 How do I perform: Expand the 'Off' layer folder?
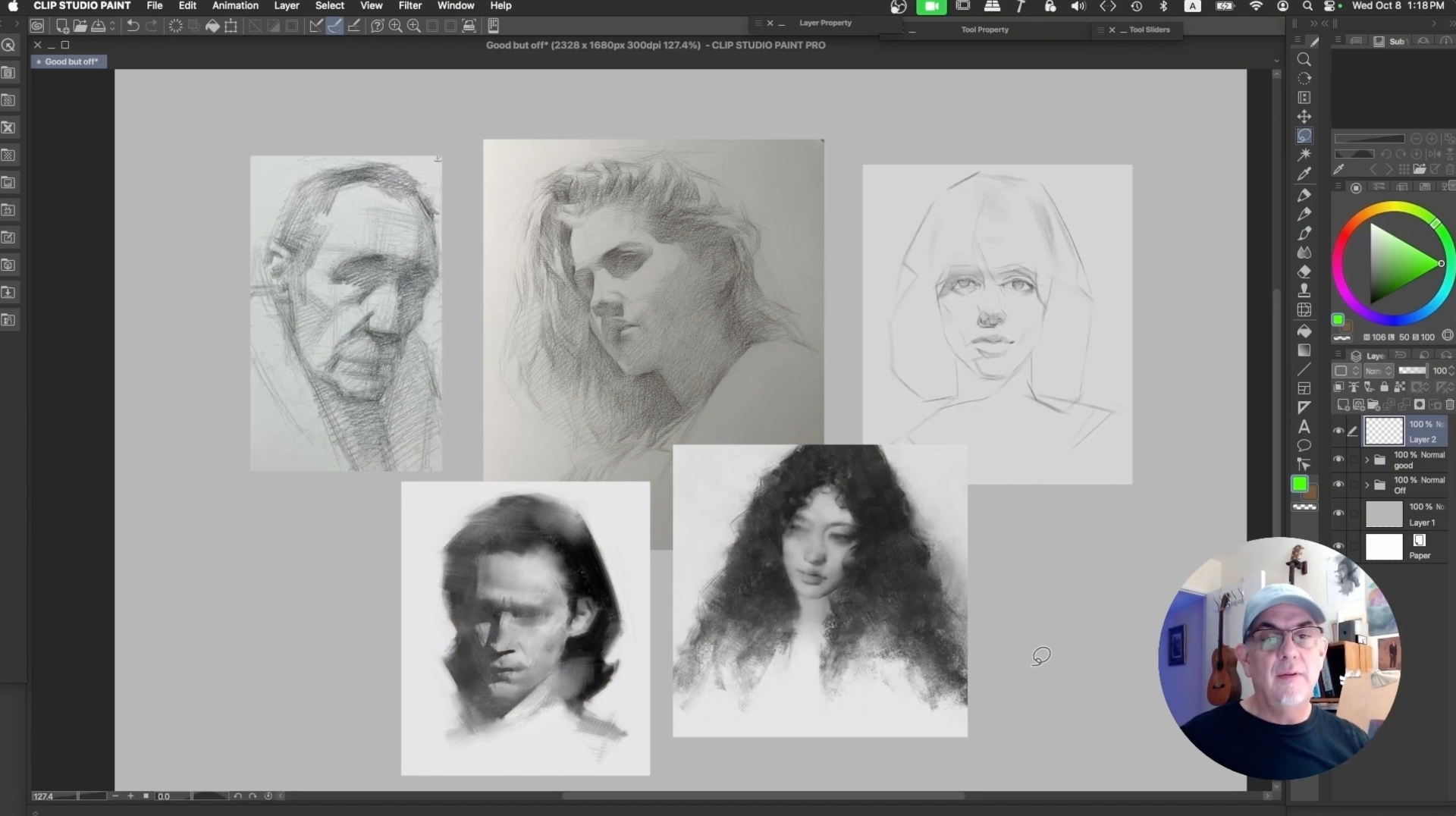pos(1367,485)
